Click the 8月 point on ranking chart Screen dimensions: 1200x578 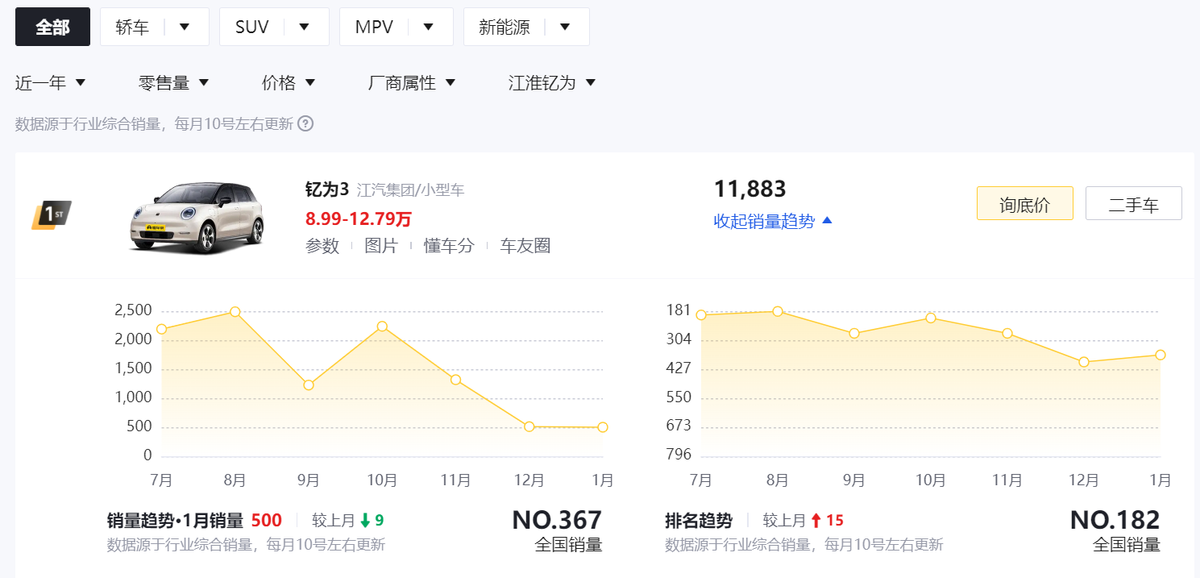coord(777,311)
